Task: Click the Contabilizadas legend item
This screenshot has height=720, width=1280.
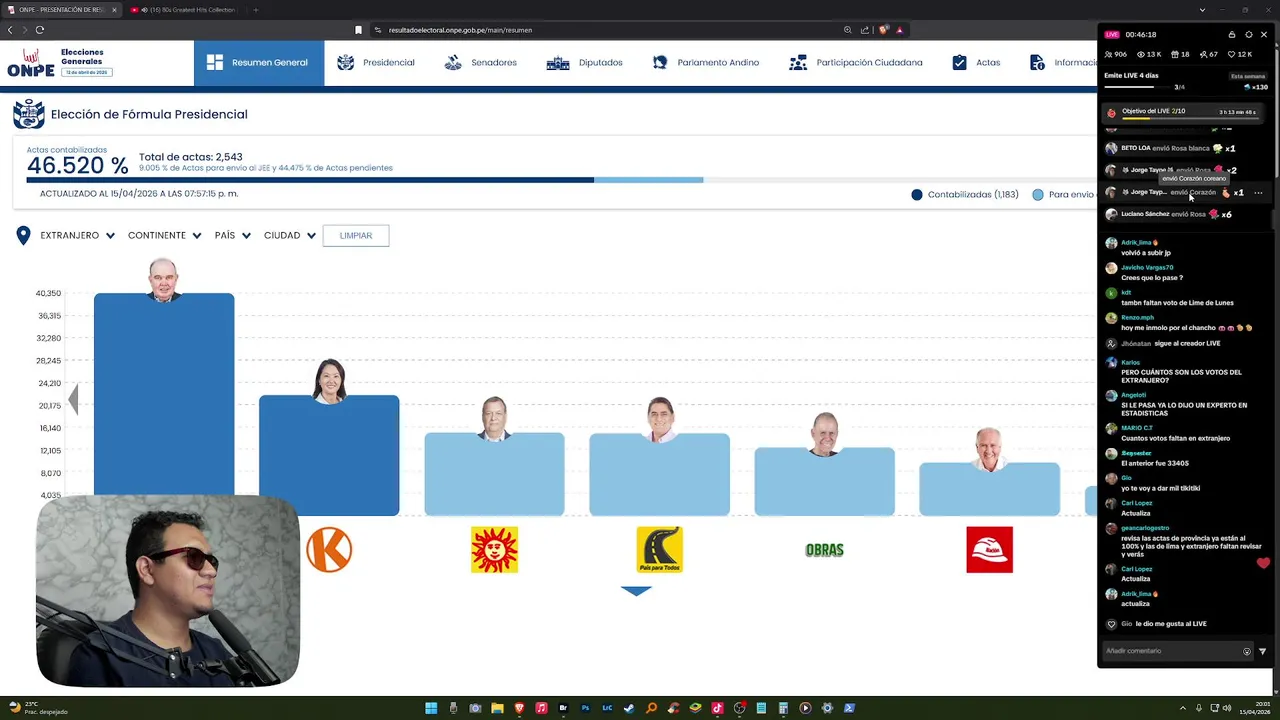Action: tap(965, 195)
